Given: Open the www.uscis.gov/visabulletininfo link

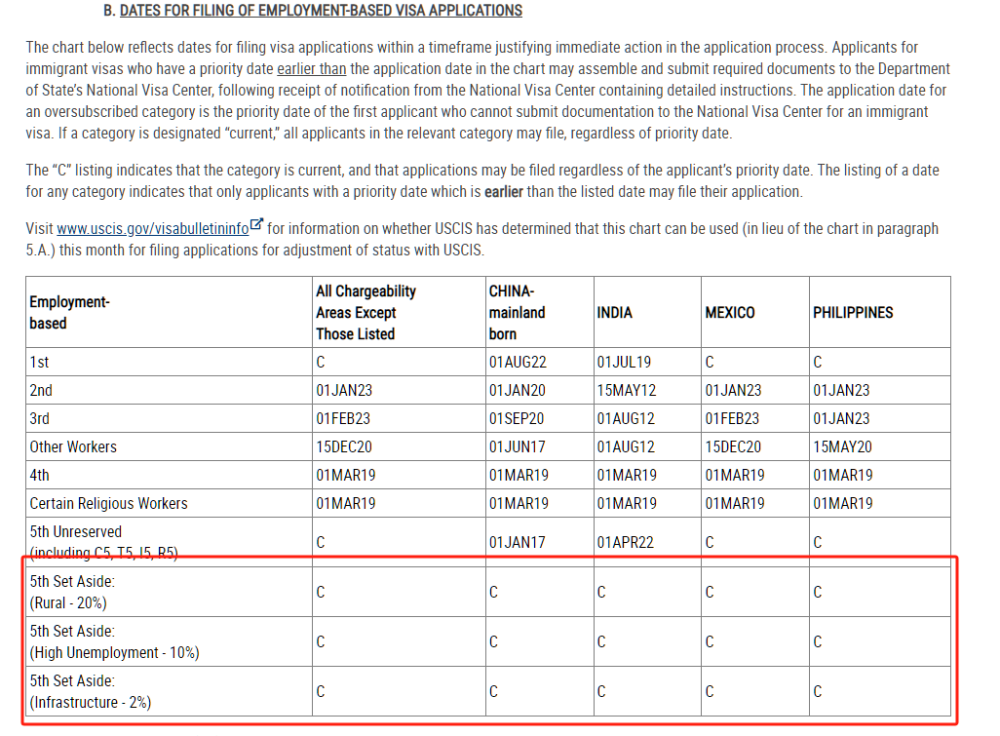Looking at the screenshot, I should click(153, 228).
